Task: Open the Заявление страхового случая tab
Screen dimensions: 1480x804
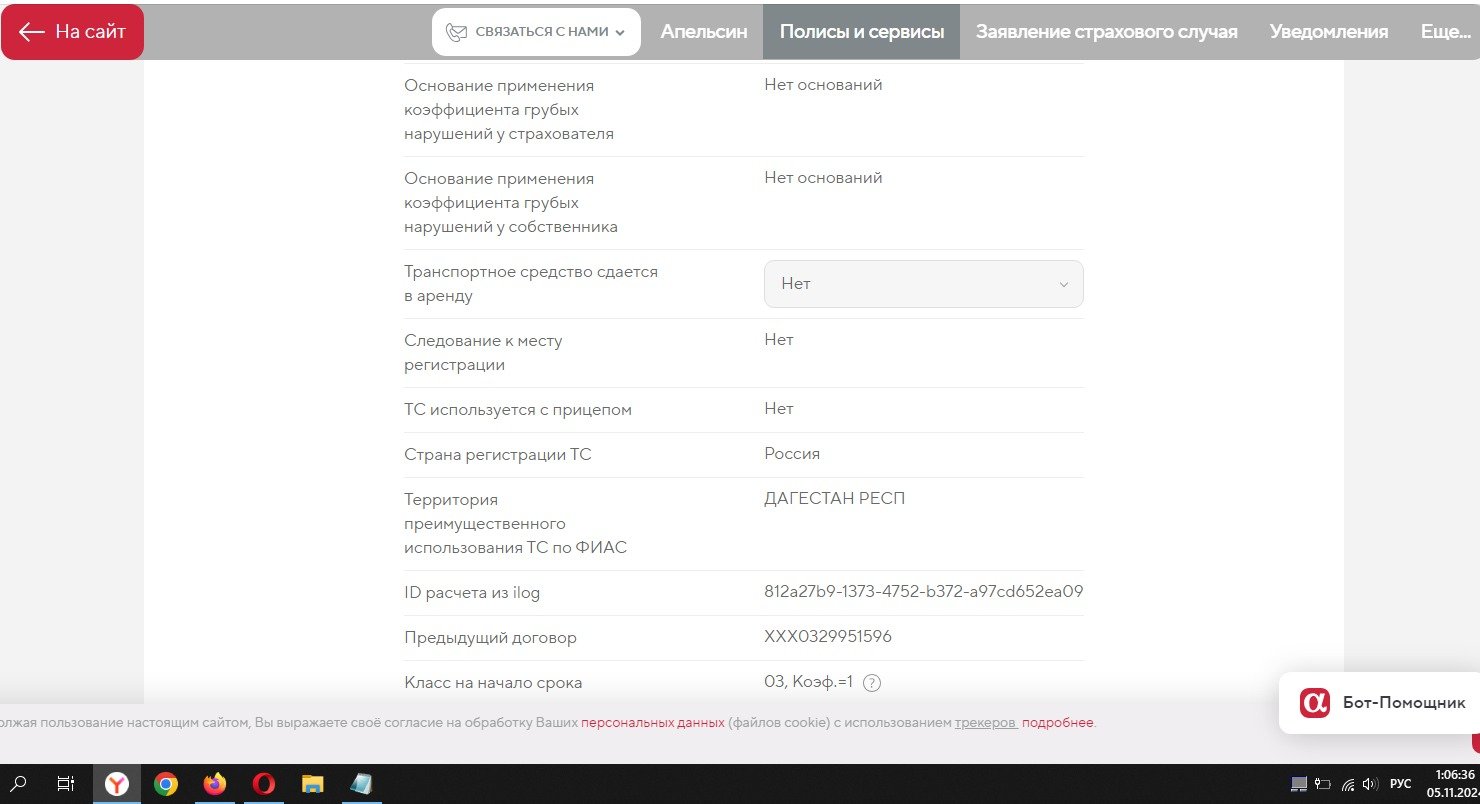Action: point(1106,32)
